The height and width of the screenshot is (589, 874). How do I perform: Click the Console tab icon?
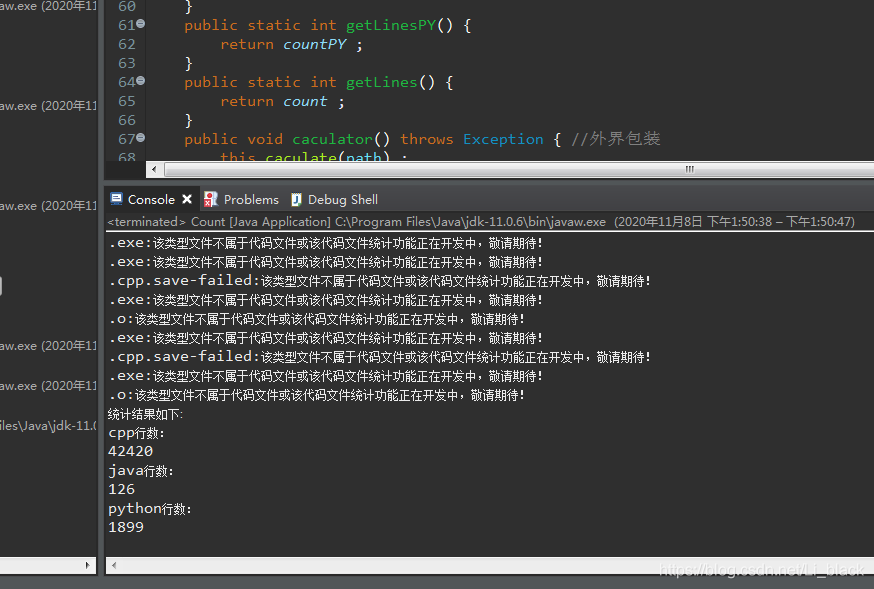pos(116,199)
